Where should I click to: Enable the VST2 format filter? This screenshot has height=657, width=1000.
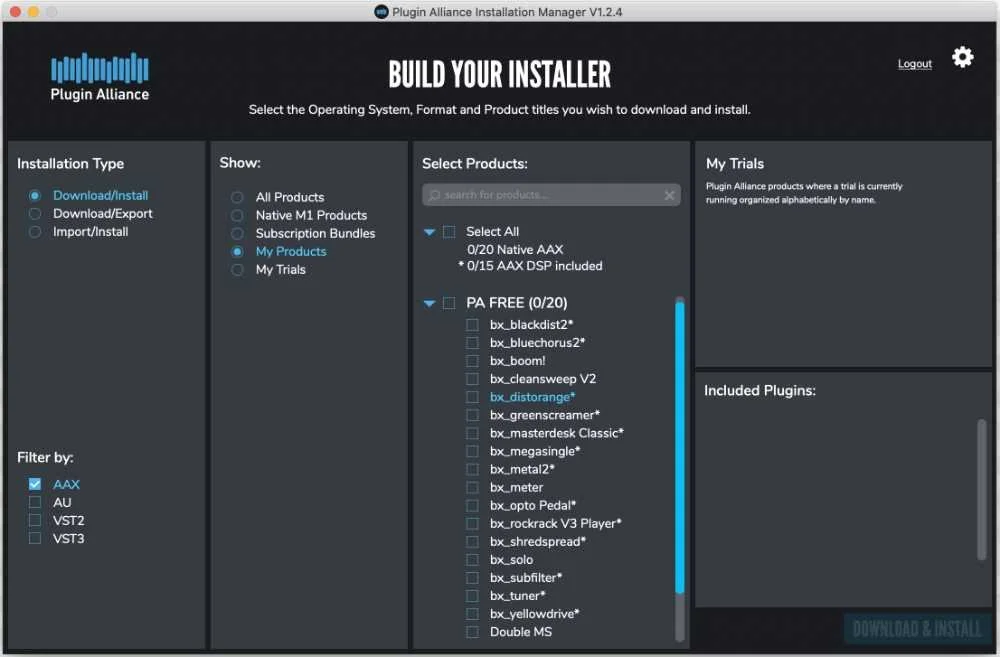[x=35, y=520]
